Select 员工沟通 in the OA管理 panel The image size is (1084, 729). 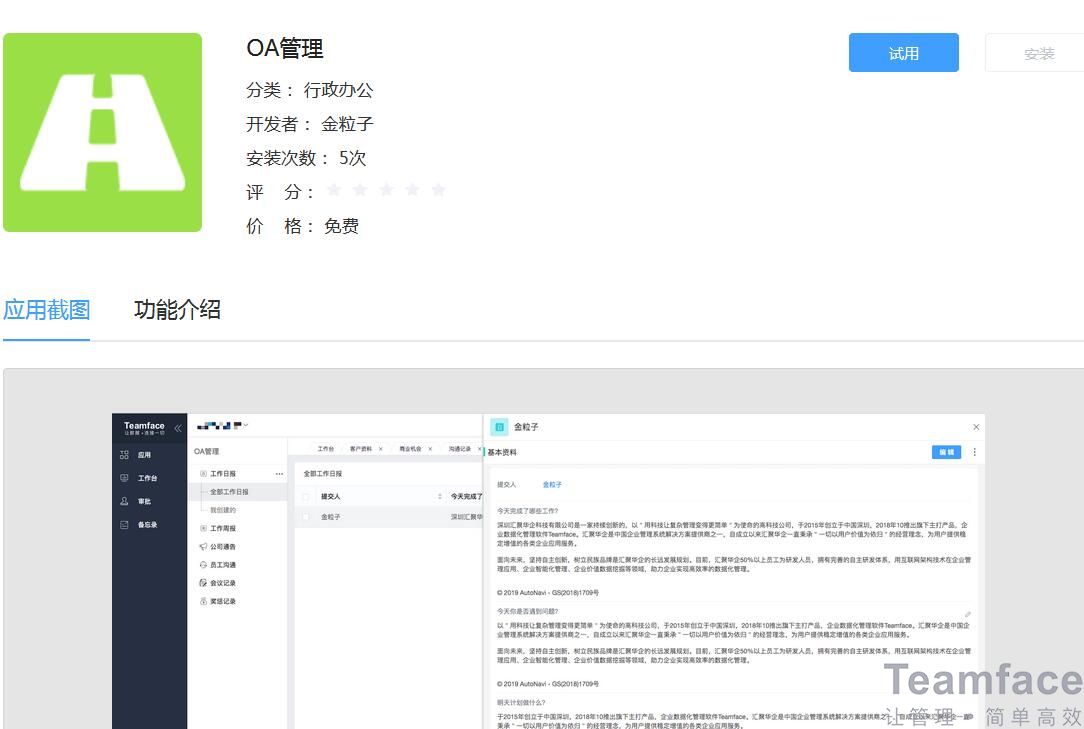220,565
